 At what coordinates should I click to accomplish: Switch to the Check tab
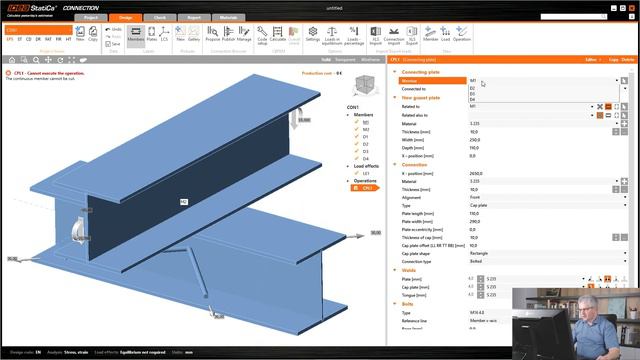click(x=160, y=18)
